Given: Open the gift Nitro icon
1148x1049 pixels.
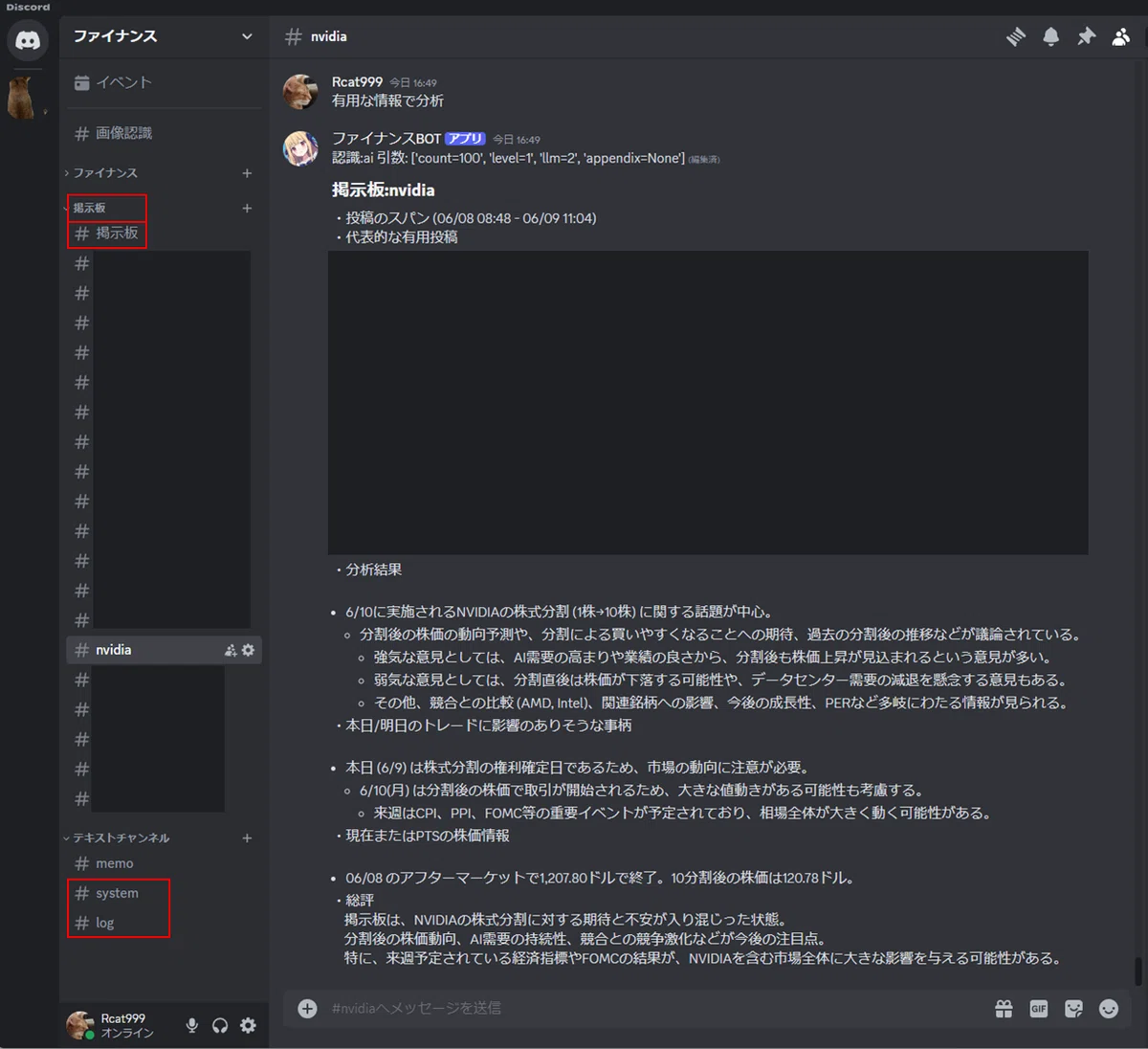Looking at the screenshot, I should (1004, 1008).
